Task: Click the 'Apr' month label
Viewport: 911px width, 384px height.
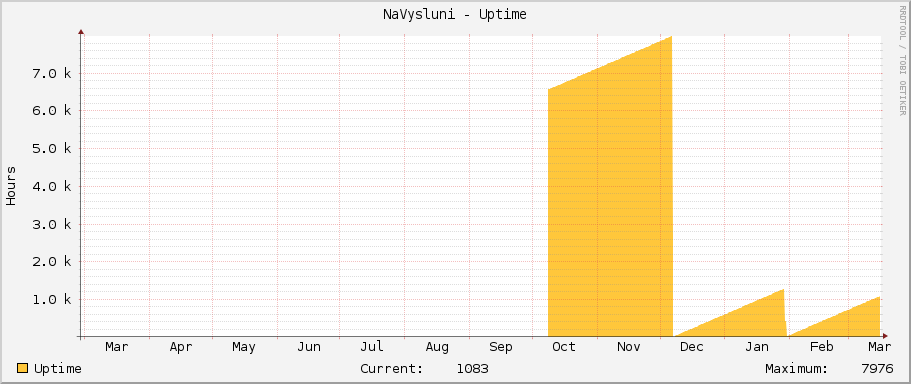Action: click(181, 348)
